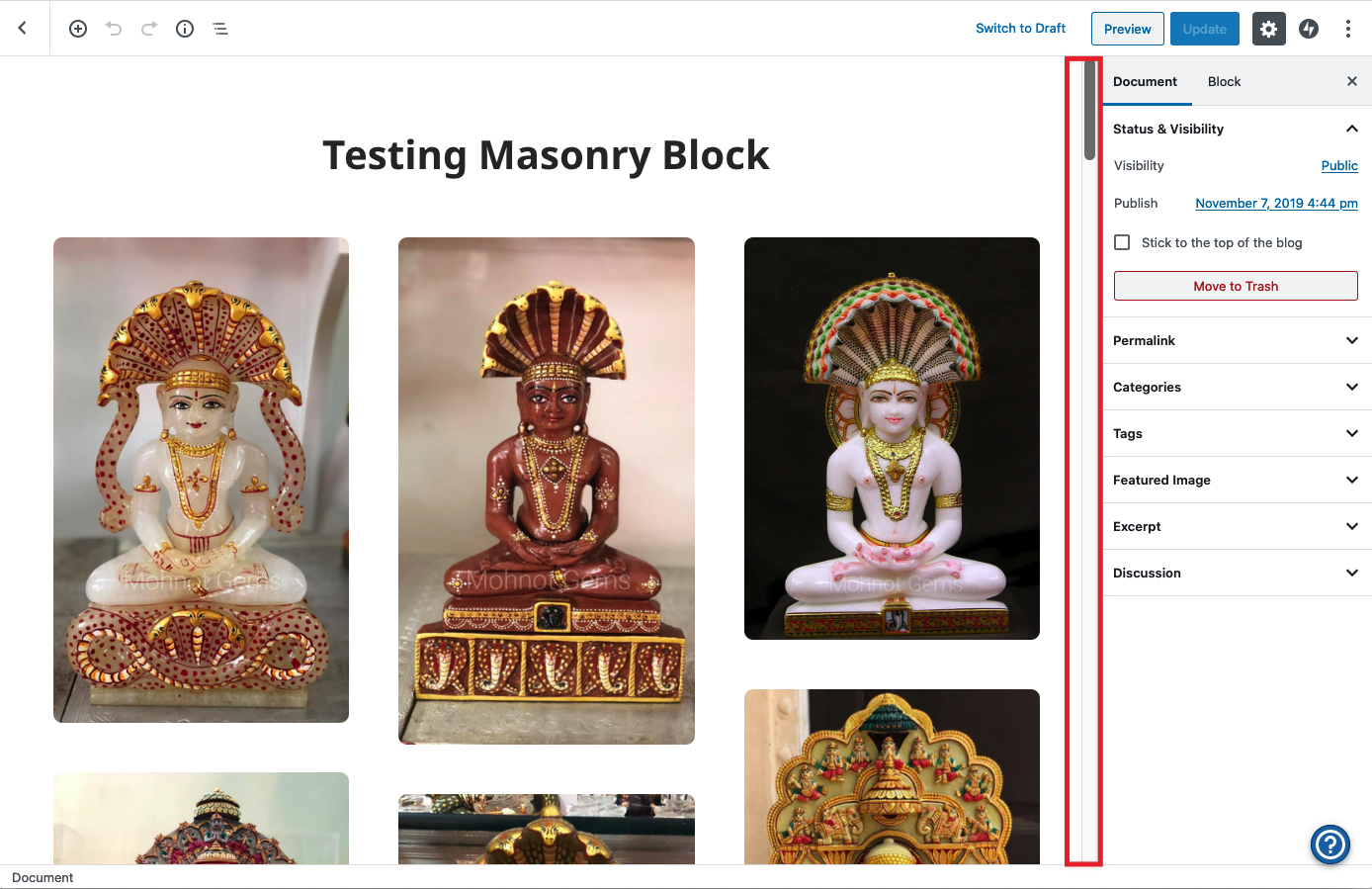Click the Testing Masonry Block title
The height and width of the screenshot is (889, 1372).
546,155
